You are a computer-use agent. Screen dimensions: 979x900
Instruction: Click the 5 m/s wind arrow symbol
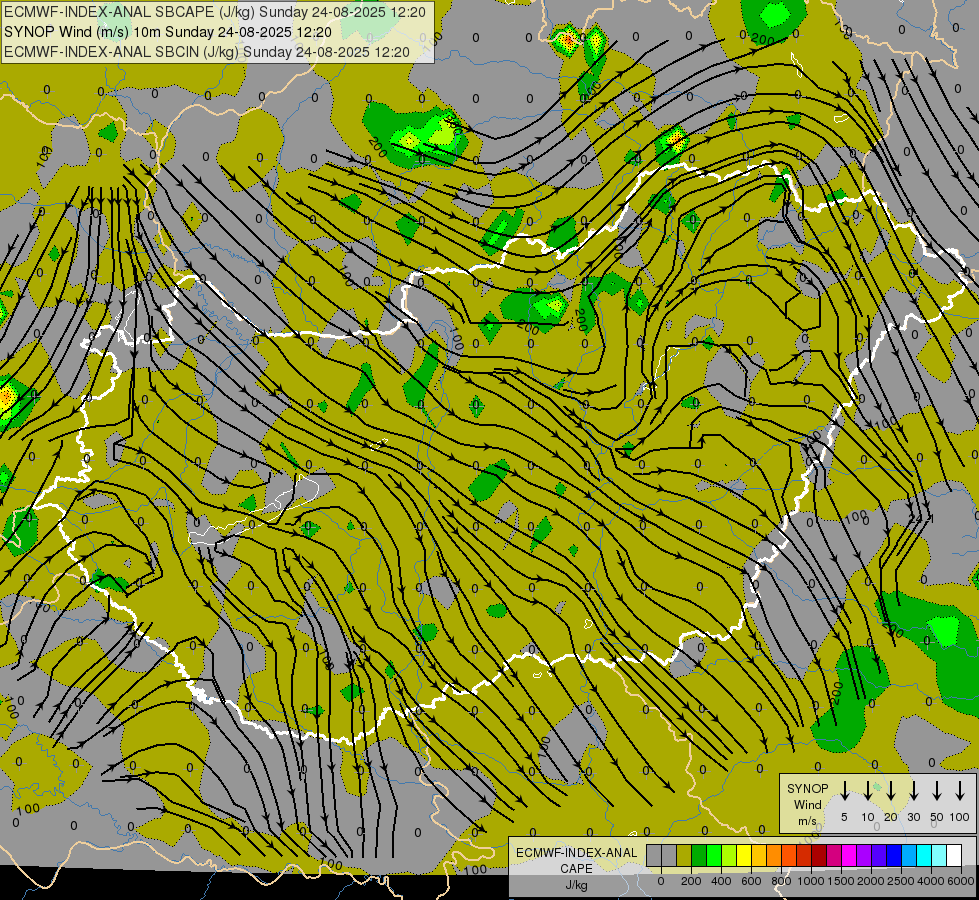pyautogui.click(x=844, y=790)
